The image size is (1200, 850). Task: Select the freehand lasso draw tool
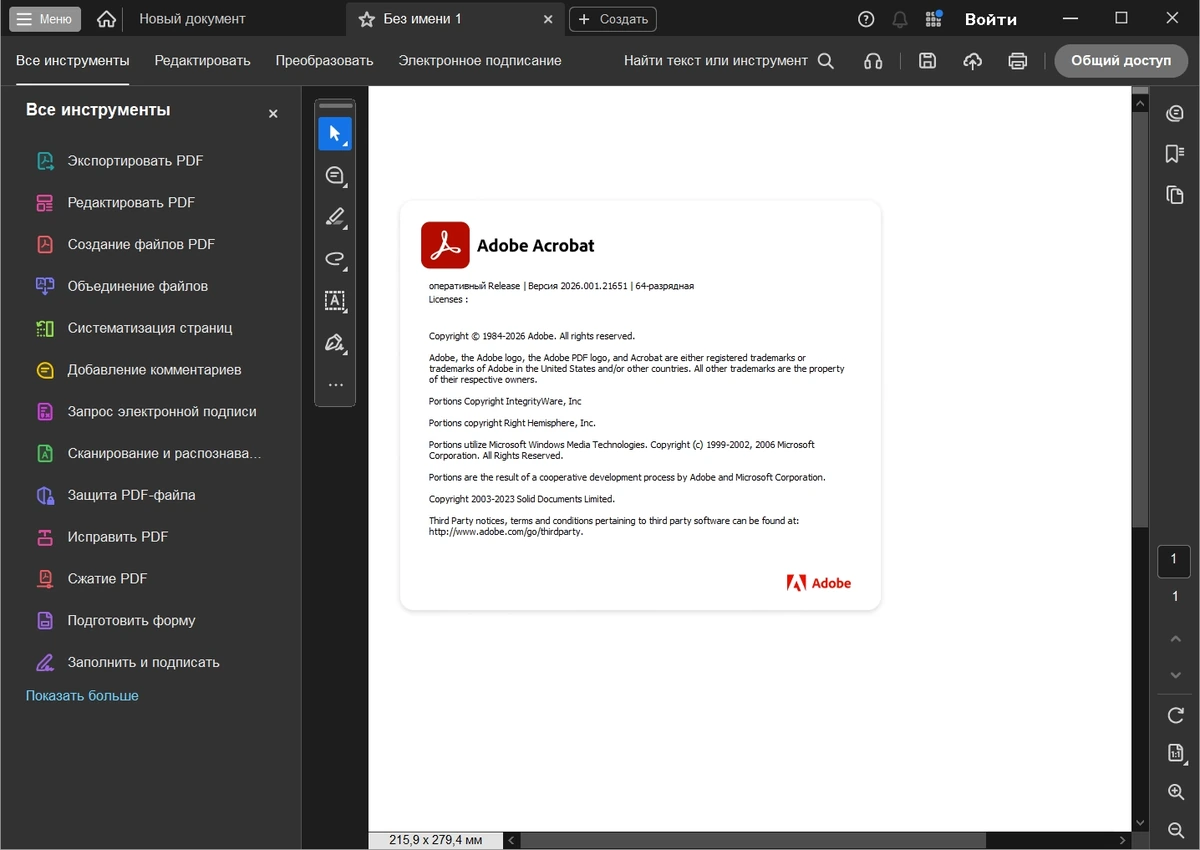(x=335, y=259)
